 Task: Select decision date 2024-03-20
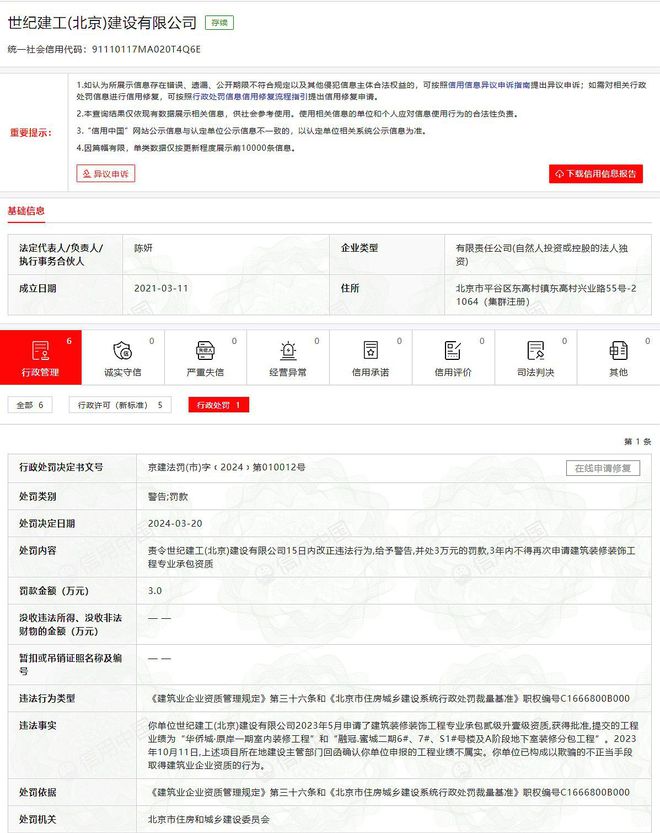(x=175, y=523)
